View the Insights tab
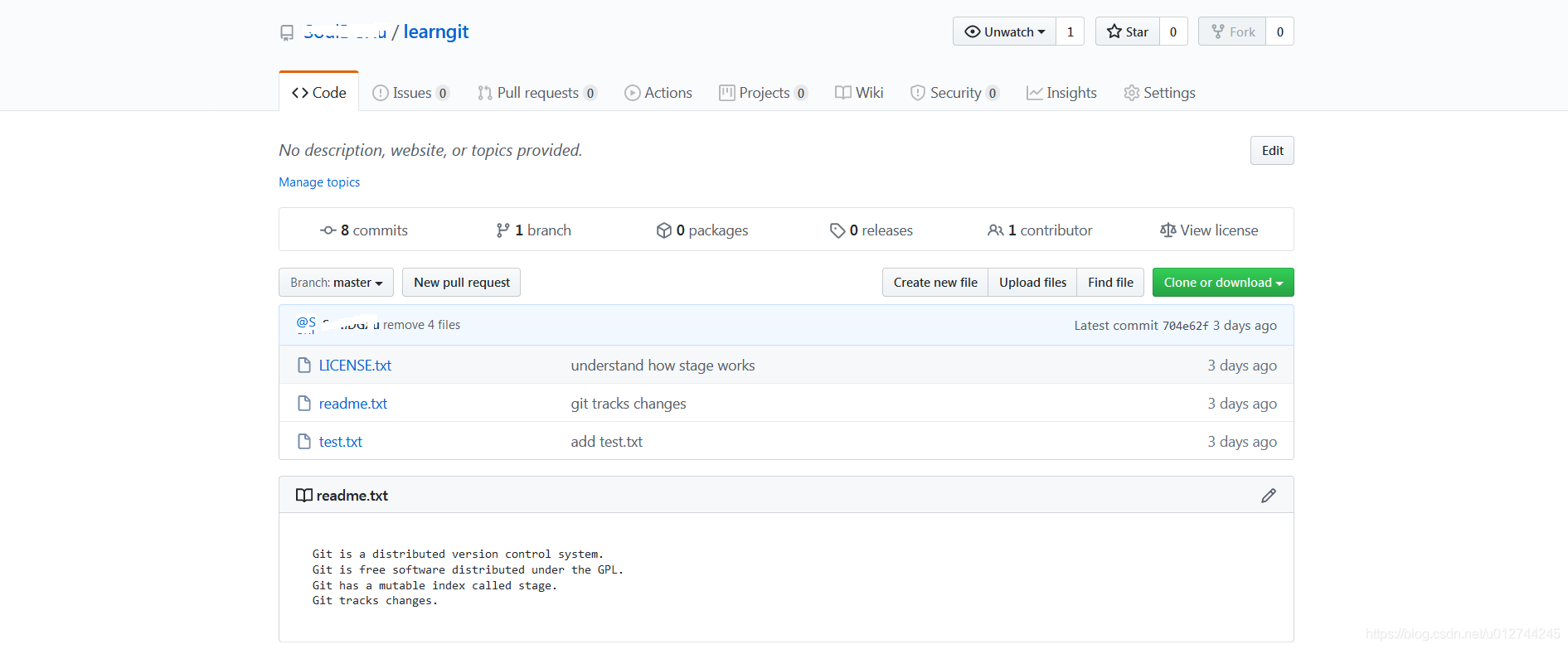 (x=1061, y=93)
